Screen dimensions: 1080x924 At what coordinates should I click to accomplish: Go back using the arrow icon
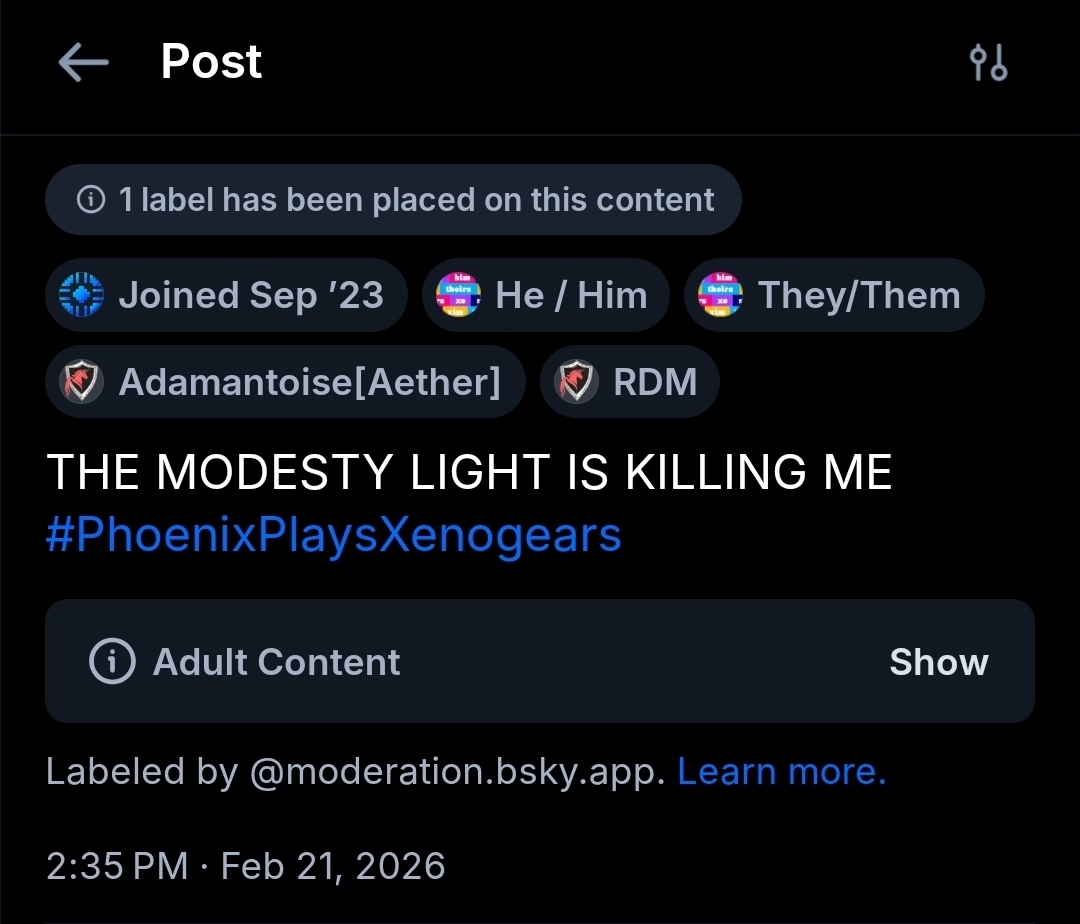(83, 63)
